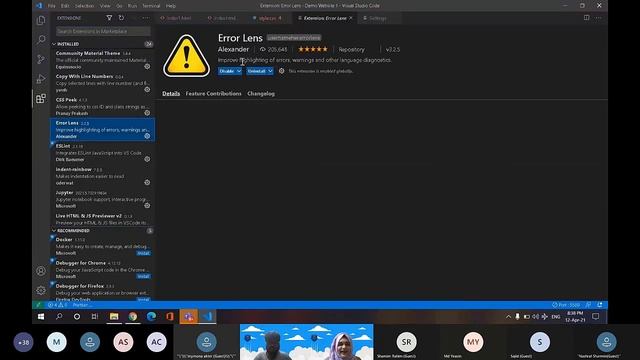Screen dimensions: 640x360
Task: Open notifications bell in VS Code status bar
Action: tap(600, 305)
